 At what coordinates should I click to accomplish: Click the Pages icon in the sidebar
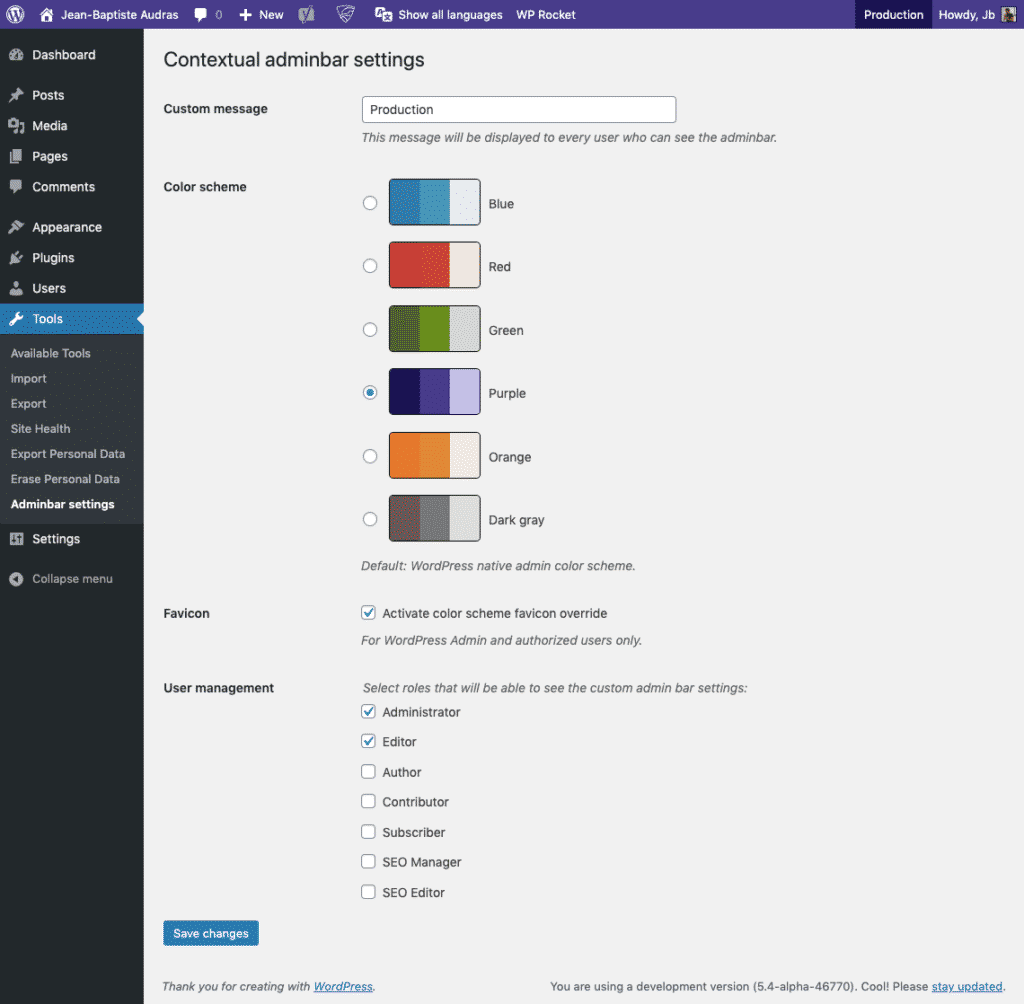pyautogui.click(x=16, y=156)
